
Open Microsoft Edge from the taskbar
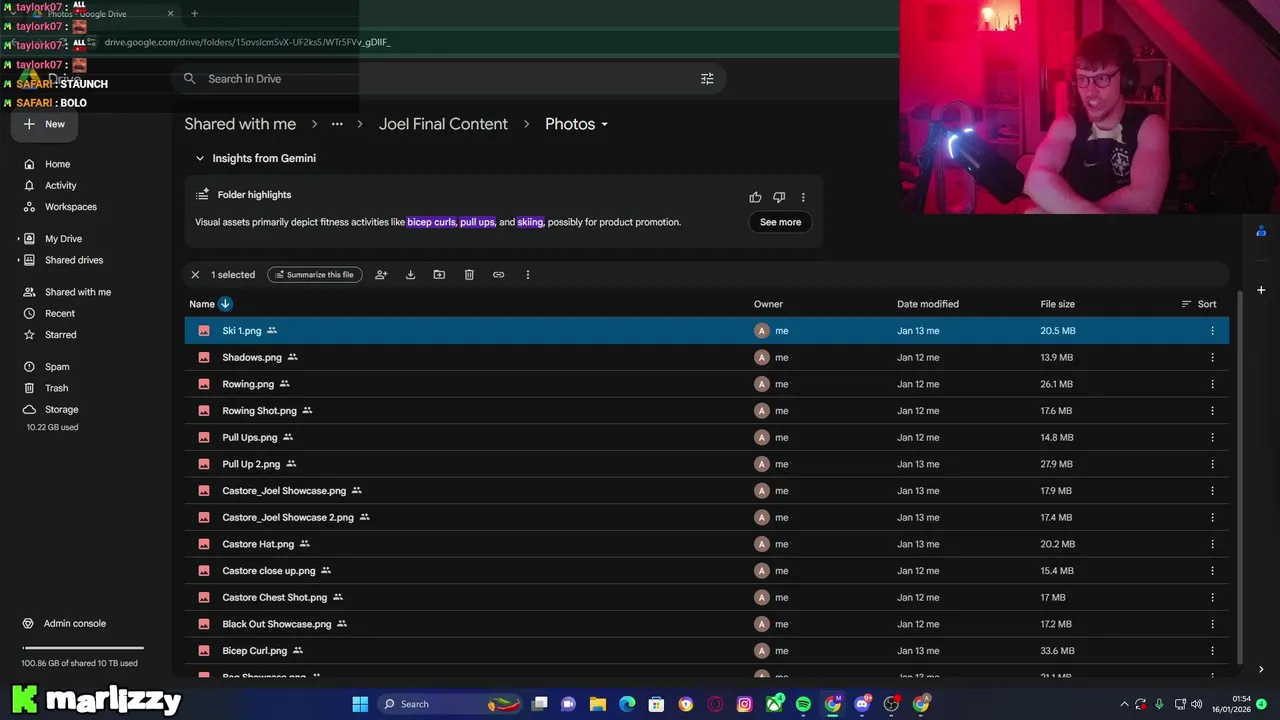pyautogui.click(x=627, y=704)
